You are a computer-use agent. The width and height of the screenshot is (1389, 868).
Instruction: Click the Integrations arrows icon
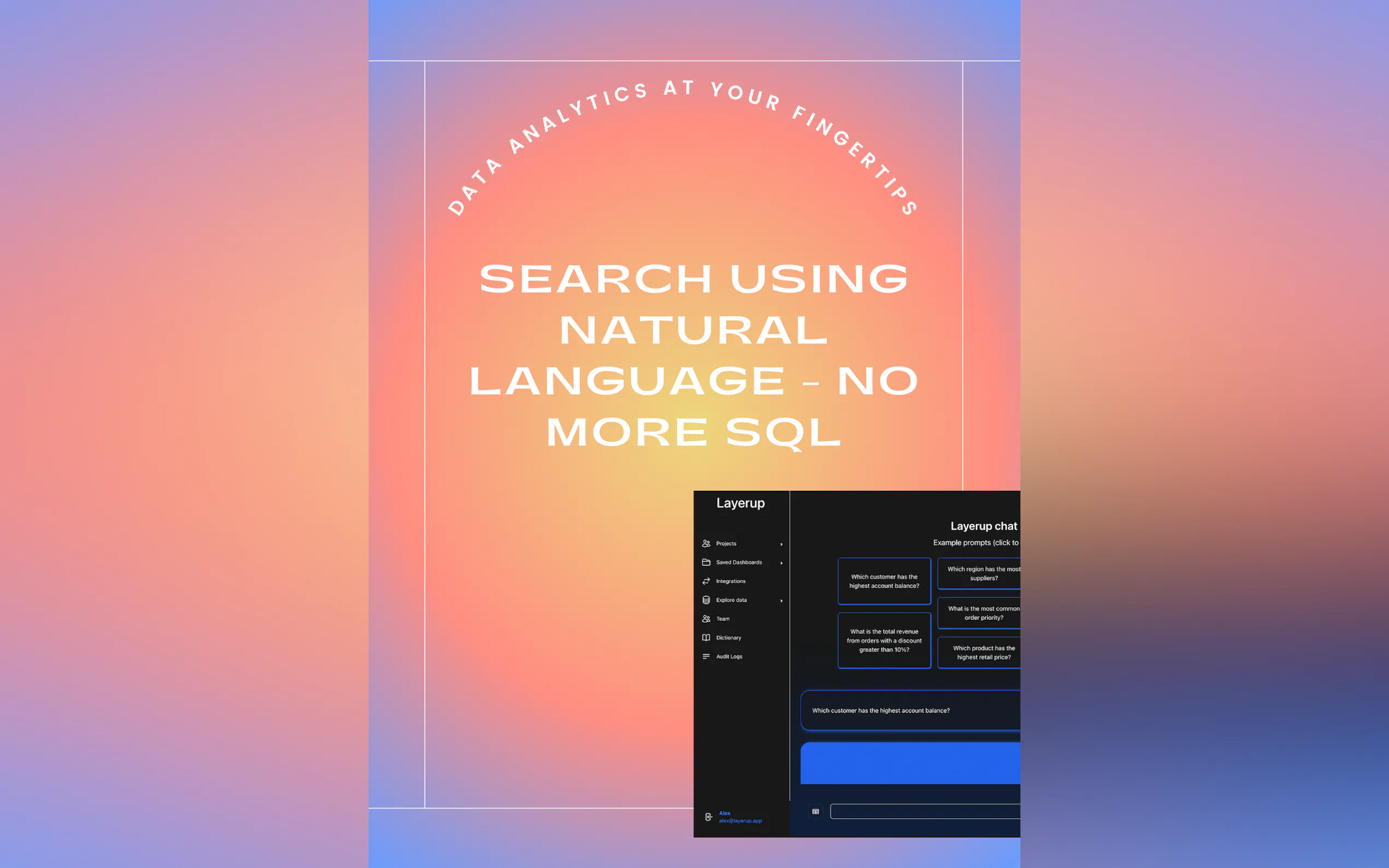707,581
